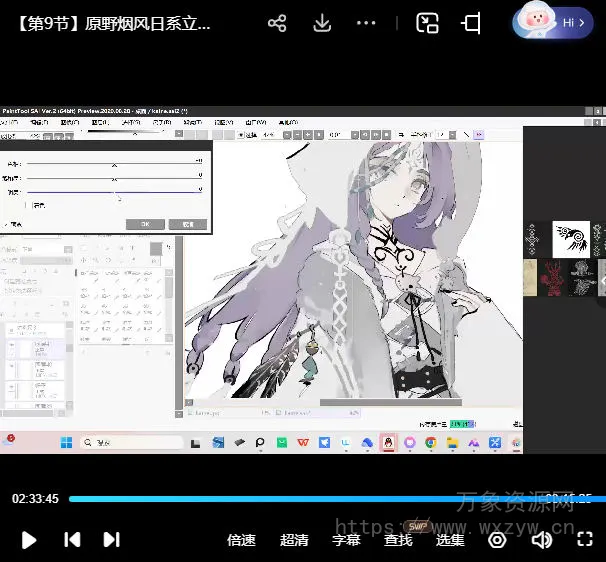Open the three-dot more options menu

367,24
